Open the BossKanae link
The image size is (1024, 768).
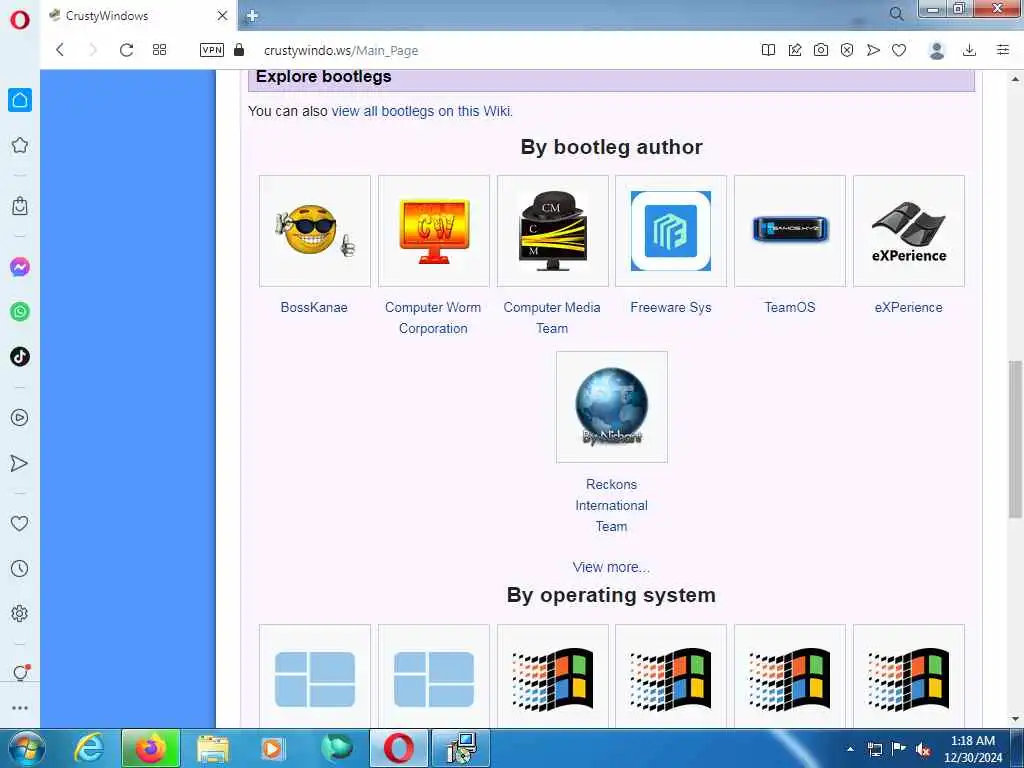click(314, 307)
